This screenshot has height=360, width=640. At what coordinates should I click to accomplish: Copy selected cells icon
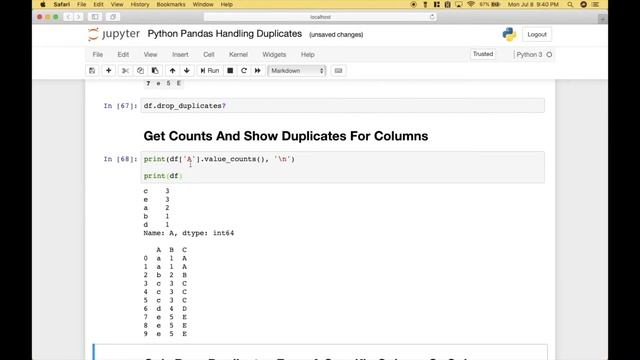(x=140, y=71)
